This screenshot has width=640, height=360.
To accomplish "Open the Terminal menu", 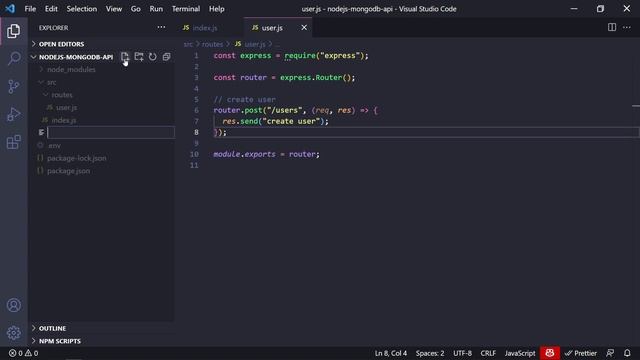I will click(186, 9).
